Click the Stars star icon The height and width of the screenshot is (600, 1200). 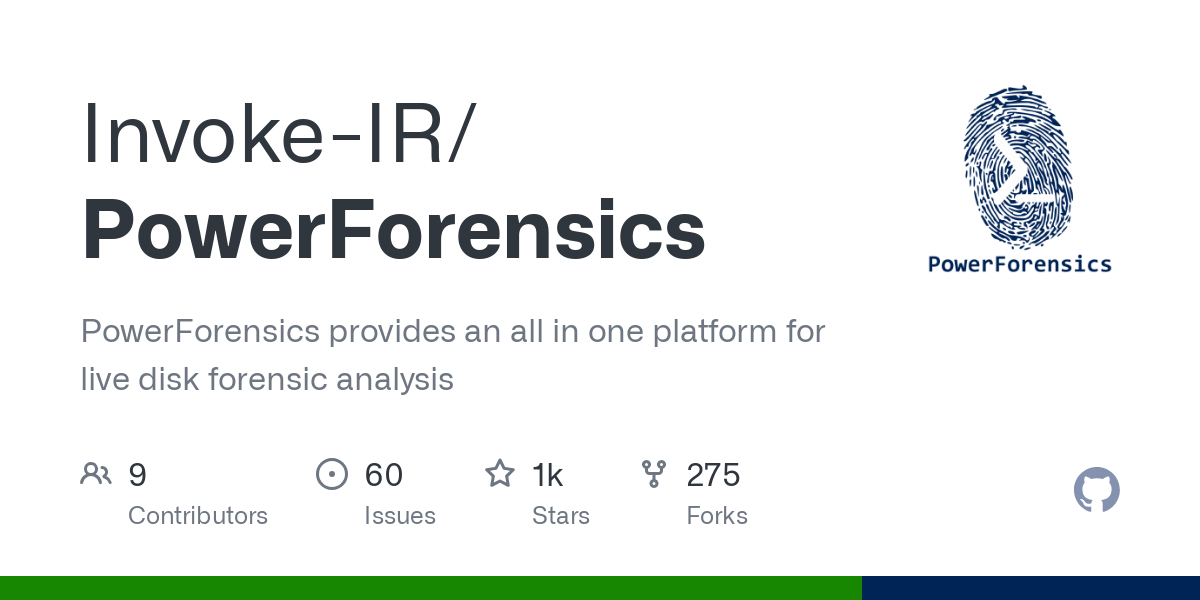[500, 473]
